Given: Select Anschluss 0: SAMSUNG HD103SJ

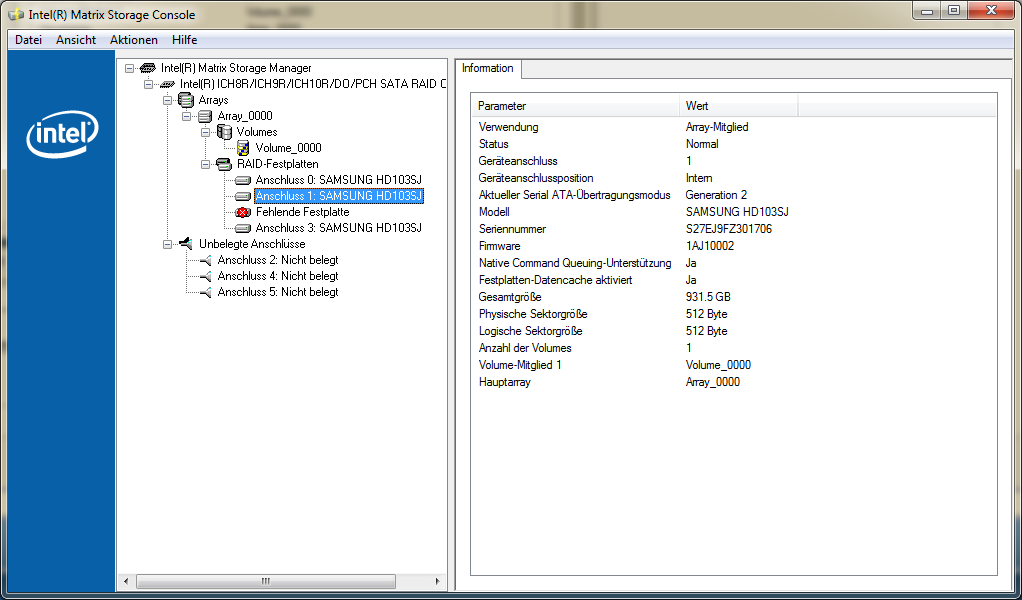Looking at the screenshot, I should 338,180.
